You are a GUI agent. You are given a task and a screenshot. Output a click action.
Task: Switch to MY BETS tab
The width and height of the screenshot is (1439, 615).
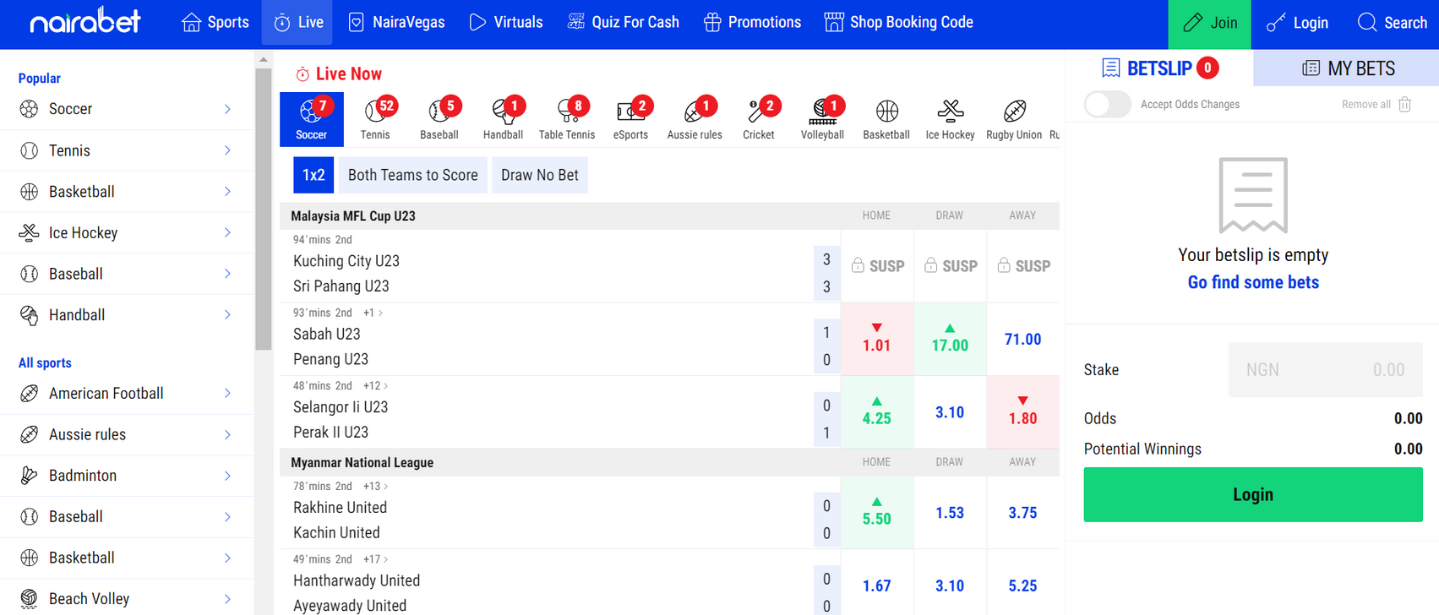(x=1346, y=68)
